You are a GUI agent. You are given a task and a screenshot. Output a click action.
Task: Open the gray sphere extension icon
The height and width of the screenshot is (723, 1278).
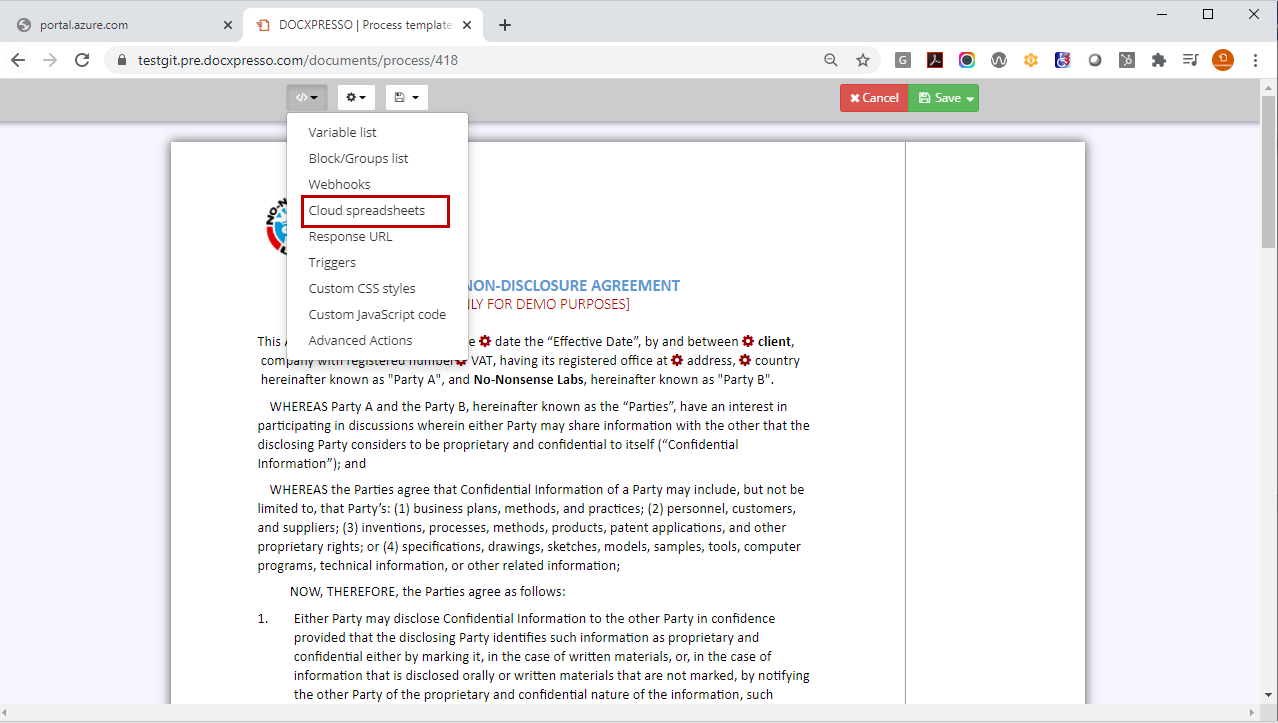click(x=1095, y=60)
